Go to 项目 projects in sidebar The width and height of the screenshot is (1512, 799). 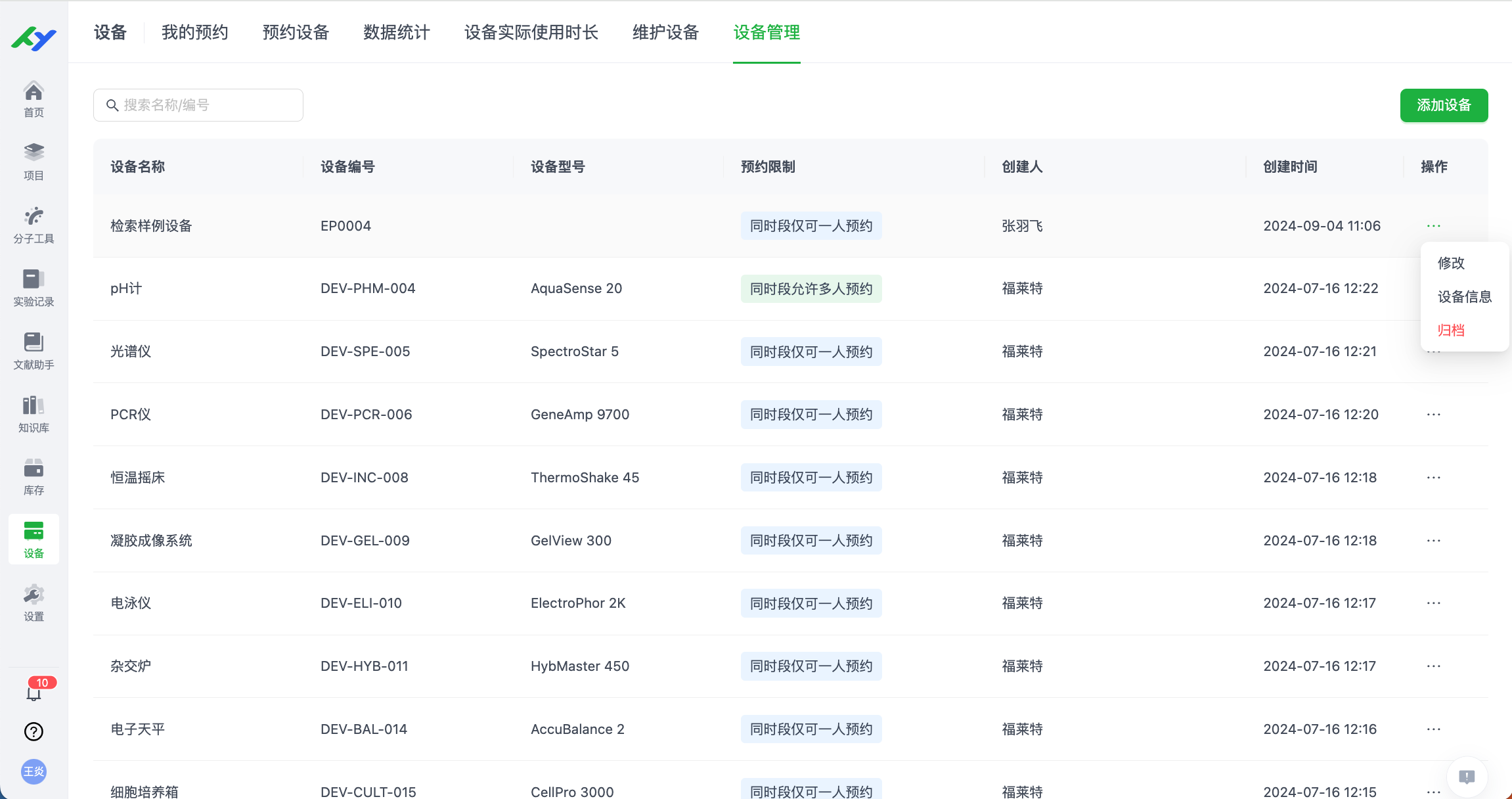coord(33,162)
